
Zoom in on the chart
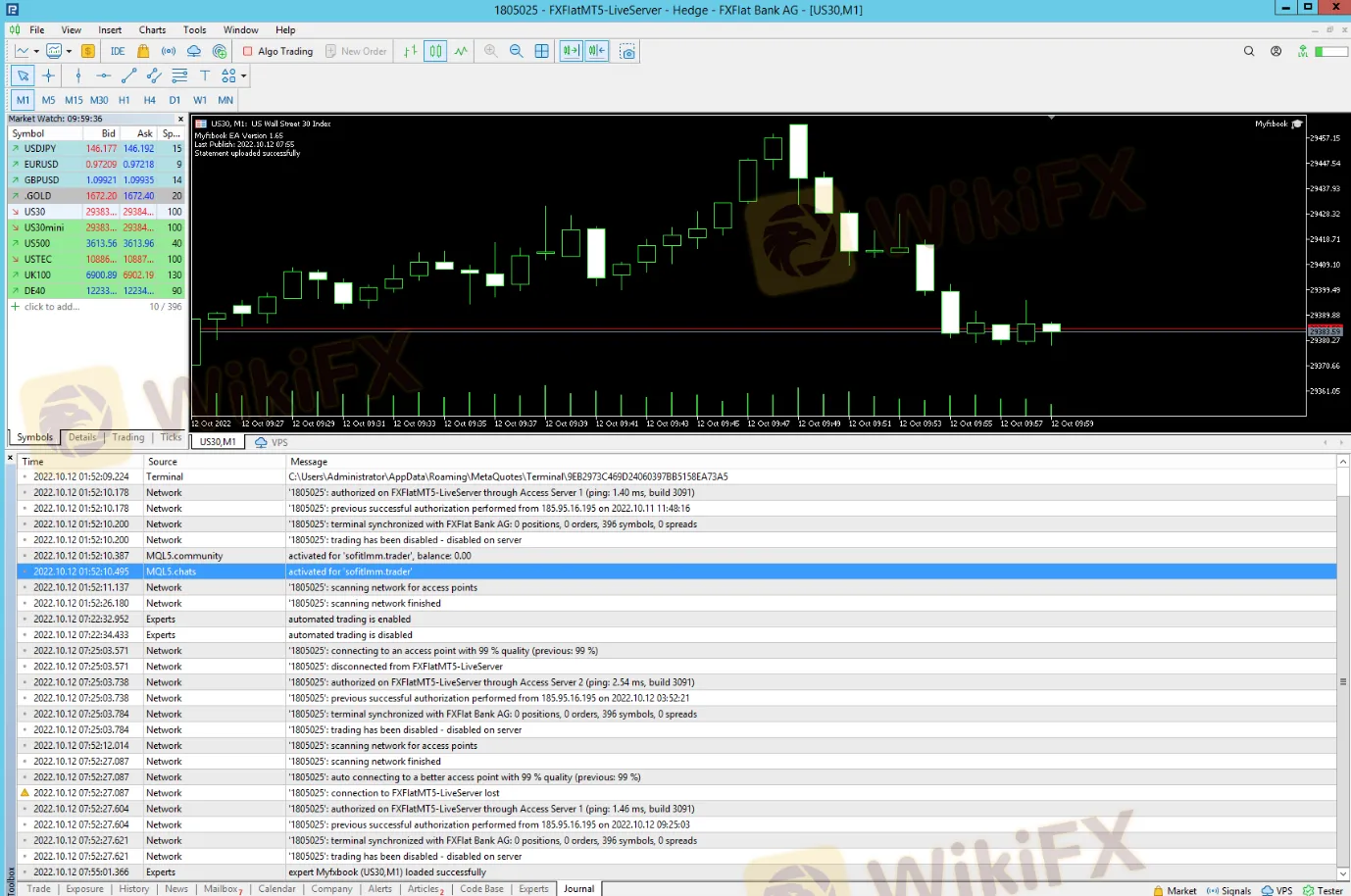point(491,51)
